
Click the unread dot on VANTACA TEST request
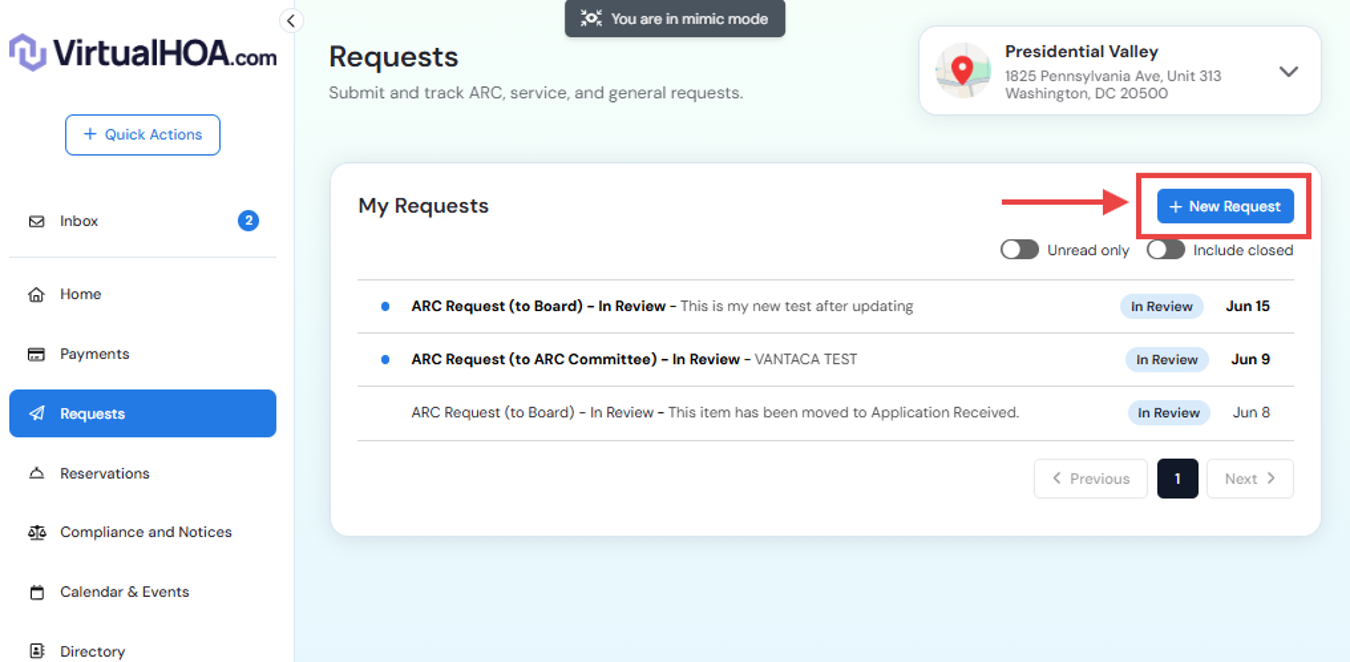pos(385,360)
